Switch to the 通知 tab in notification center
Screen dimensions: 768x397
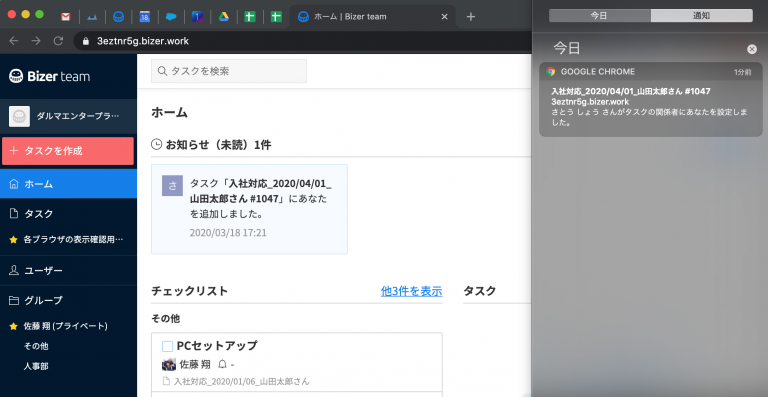[x=701, y=16]
